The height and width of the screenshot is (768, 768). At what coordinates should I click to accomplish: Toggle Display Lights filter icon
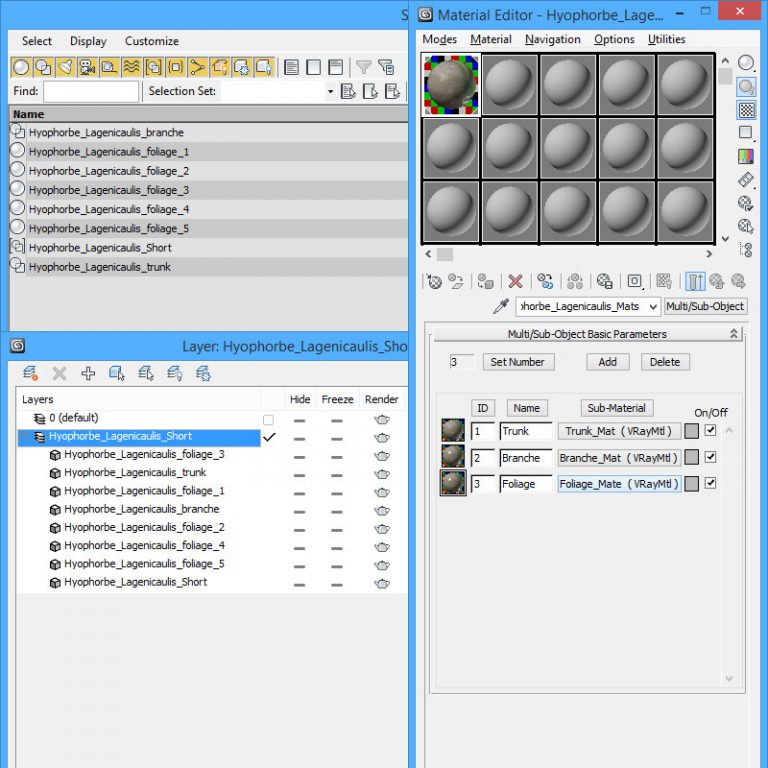tap(65, 67)
